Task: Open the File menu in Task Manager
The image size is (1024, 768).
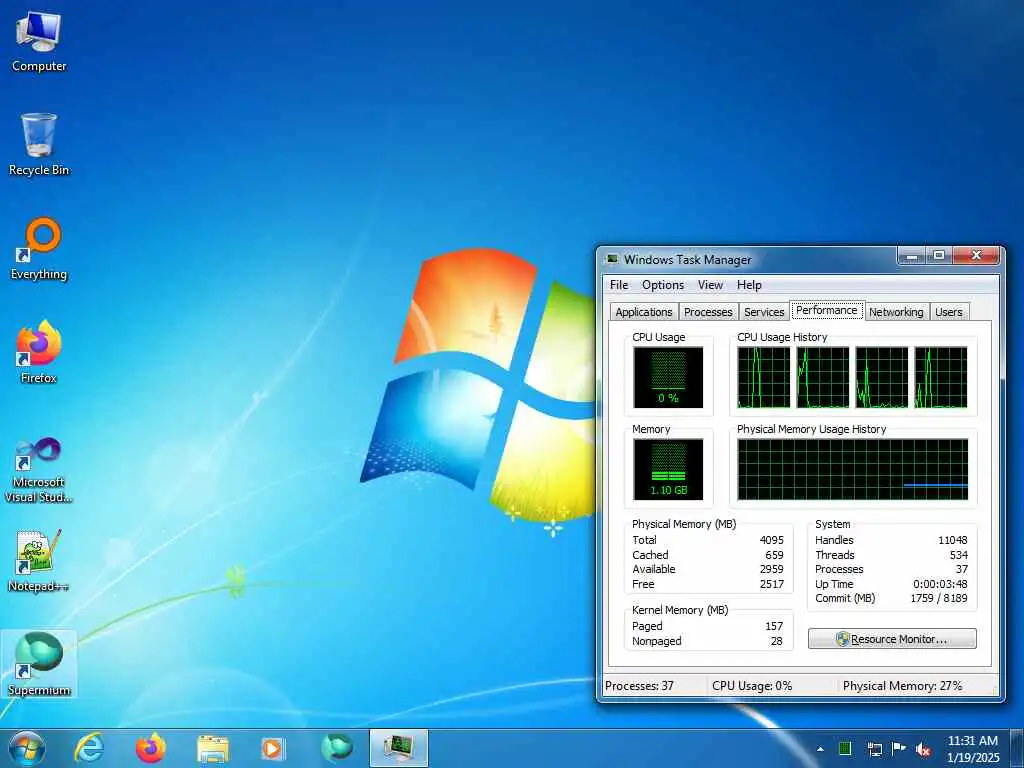Action: pos(619,285)
